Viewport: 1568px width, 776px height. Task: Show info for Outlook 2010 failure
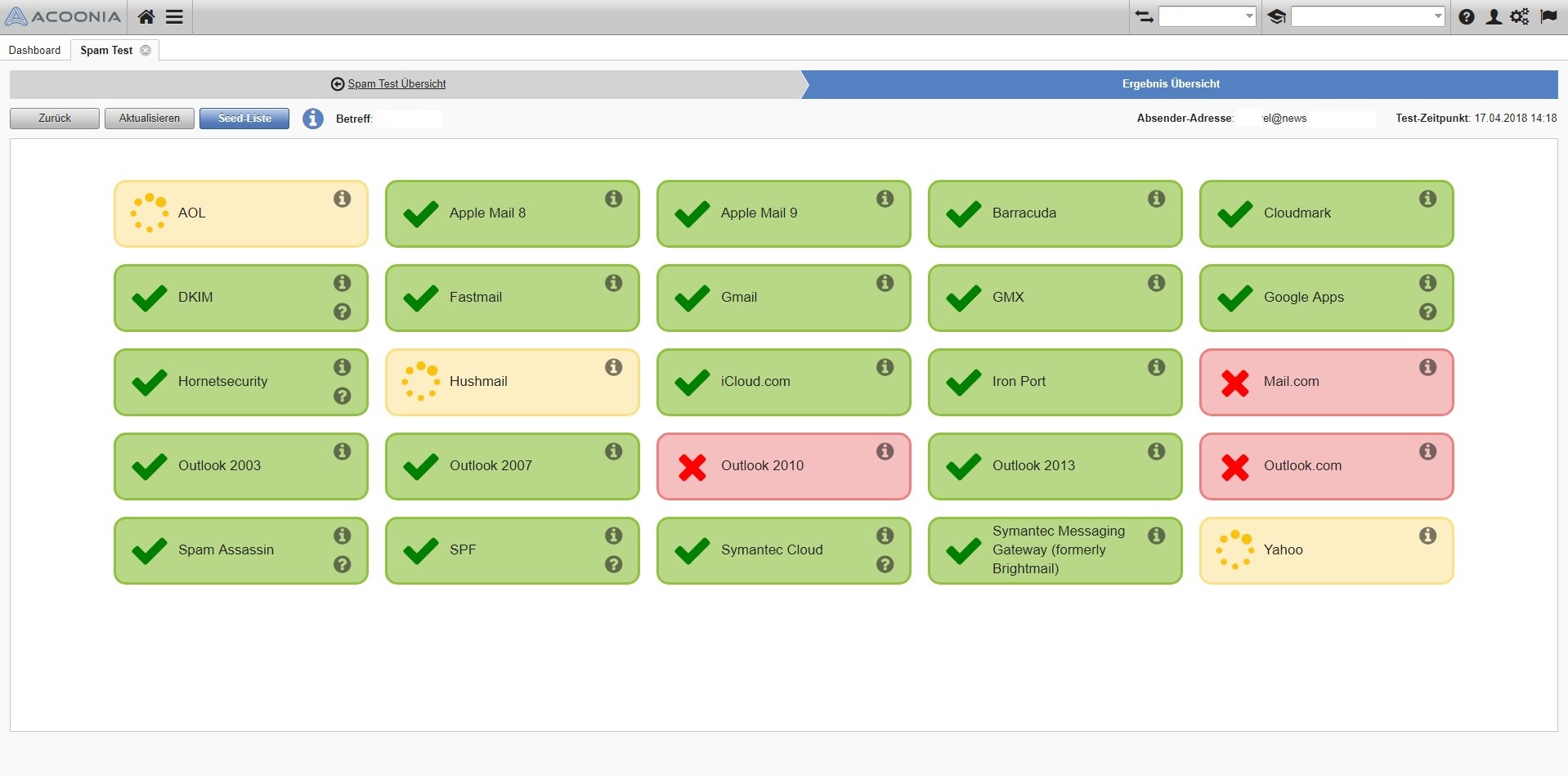click(885, 451)
